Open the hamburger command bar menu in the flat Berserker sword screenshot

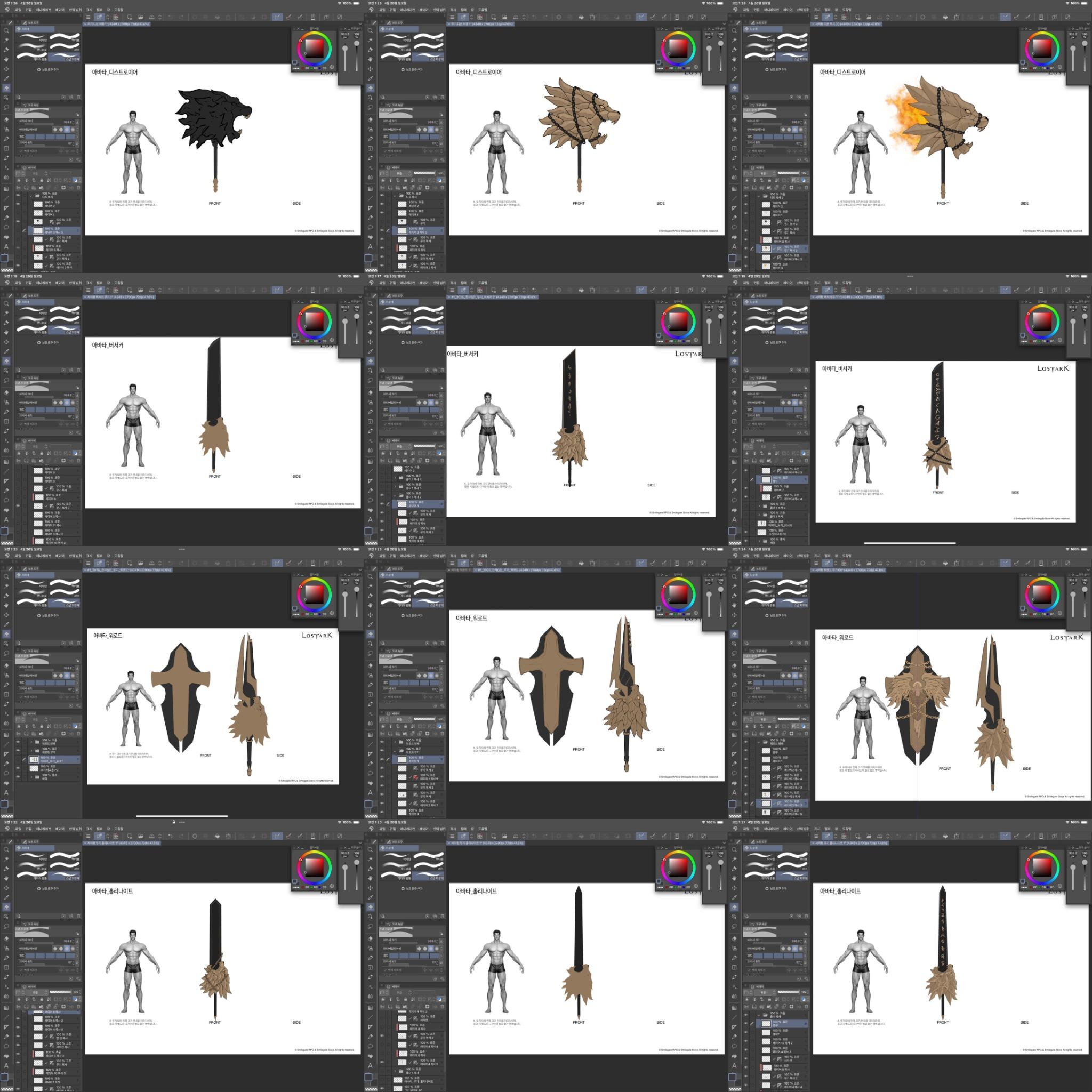[x=88, y=290]
